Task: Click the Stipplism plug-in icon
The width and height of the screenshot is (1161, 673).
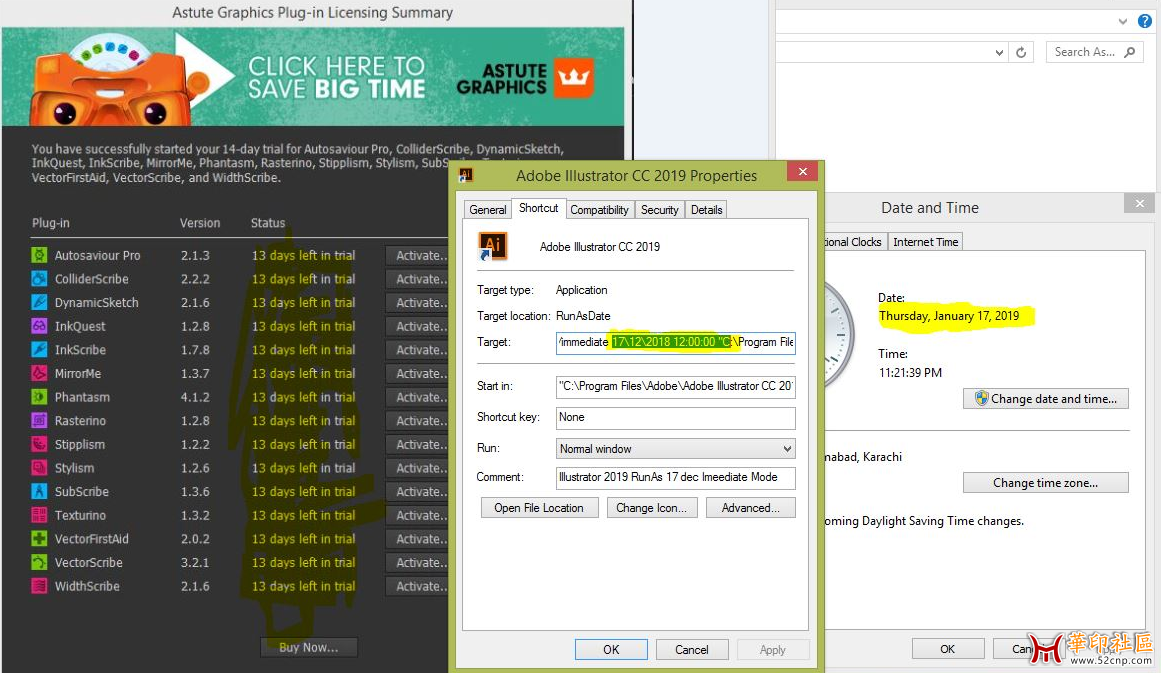Action: [x=39, y=445]
